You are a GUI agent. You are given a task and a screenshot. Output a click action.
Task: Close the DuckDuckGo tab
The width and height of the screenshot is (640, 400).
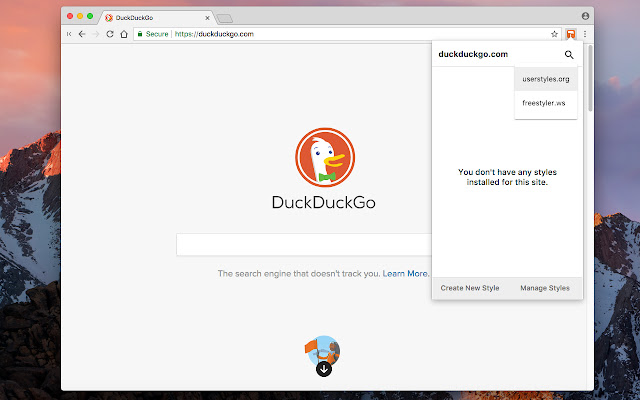(207, 18)
